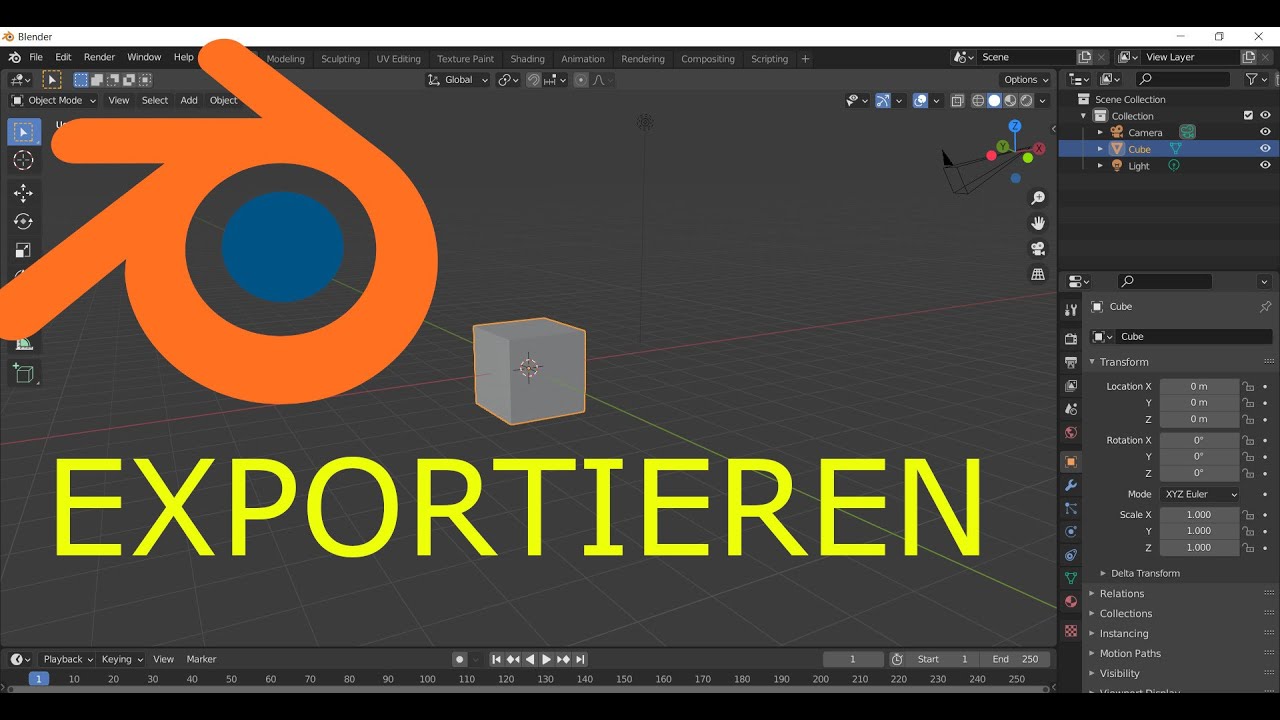
Task: Open the Object Data mesh tab
Action: [1071, 578]
